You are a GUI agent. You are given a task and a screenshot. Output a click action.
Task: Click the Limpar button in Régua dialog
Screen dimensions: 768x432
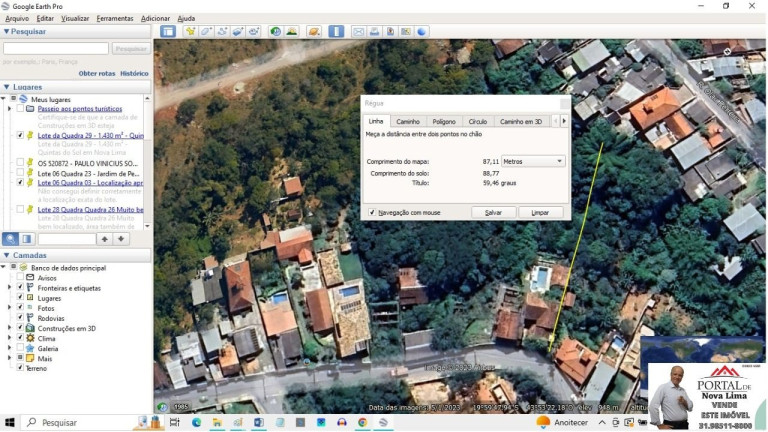coord(540,213)
